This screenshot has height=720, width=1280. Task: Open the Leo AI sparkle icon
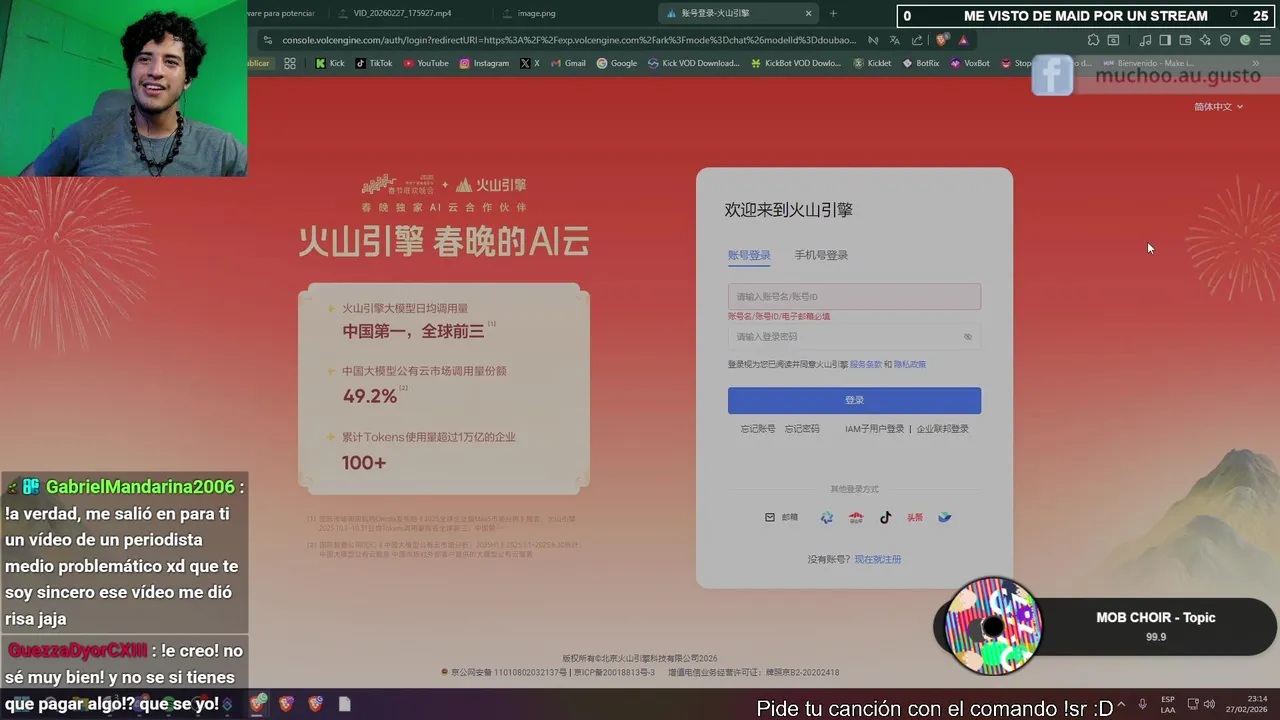tap(1205, 40)
